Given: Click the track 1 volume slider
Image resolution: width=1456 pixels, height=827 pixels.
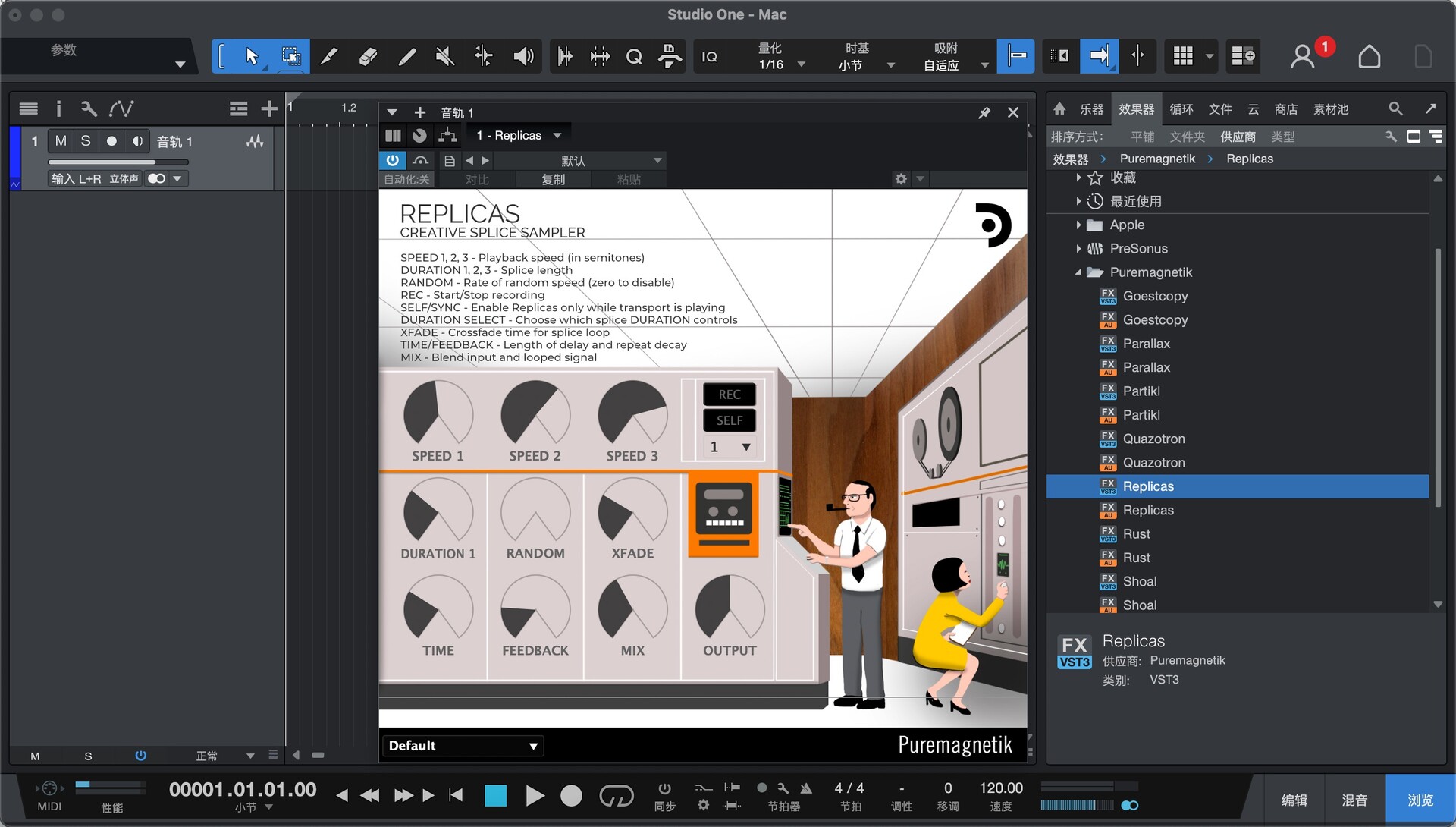Looking at the screenshot, I should [x=118, y=162].
